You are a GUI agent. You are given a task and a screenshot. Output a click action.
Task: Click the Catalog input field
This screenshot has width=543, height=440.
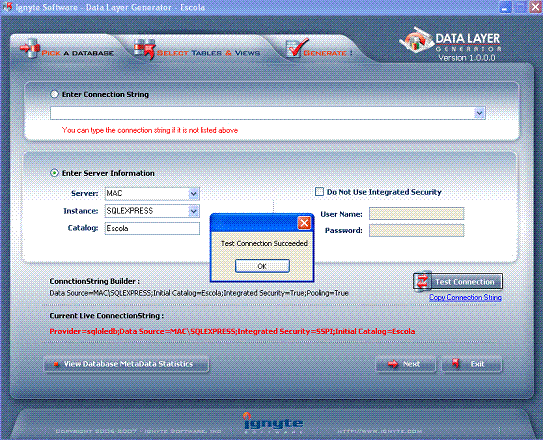[152, 228]
